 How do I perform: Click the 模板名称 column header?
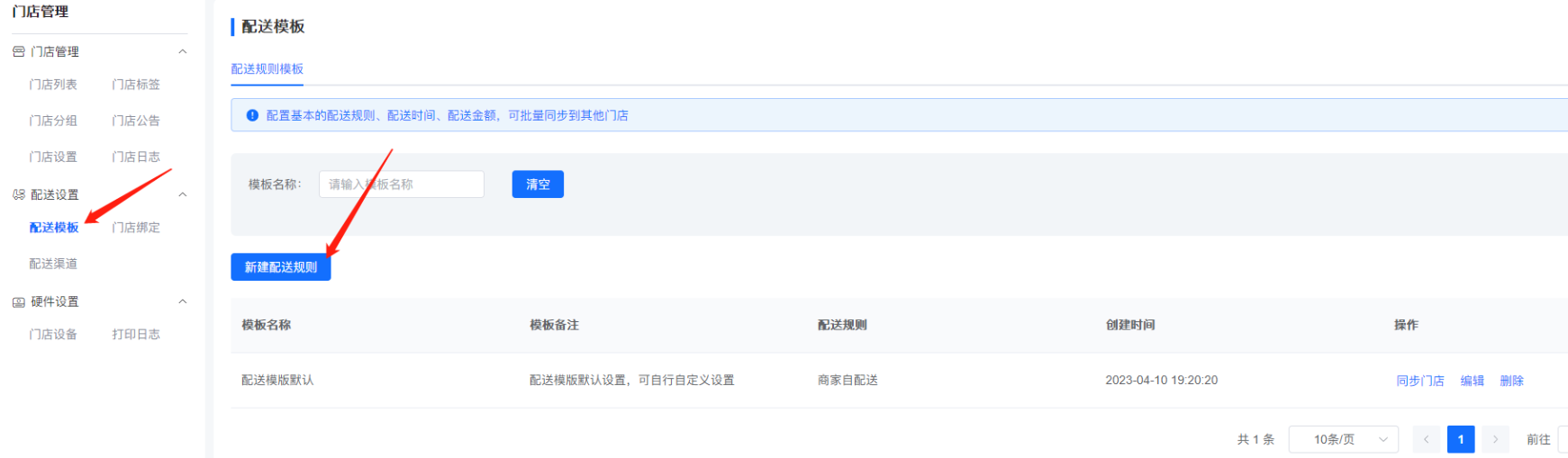point(267,325)
